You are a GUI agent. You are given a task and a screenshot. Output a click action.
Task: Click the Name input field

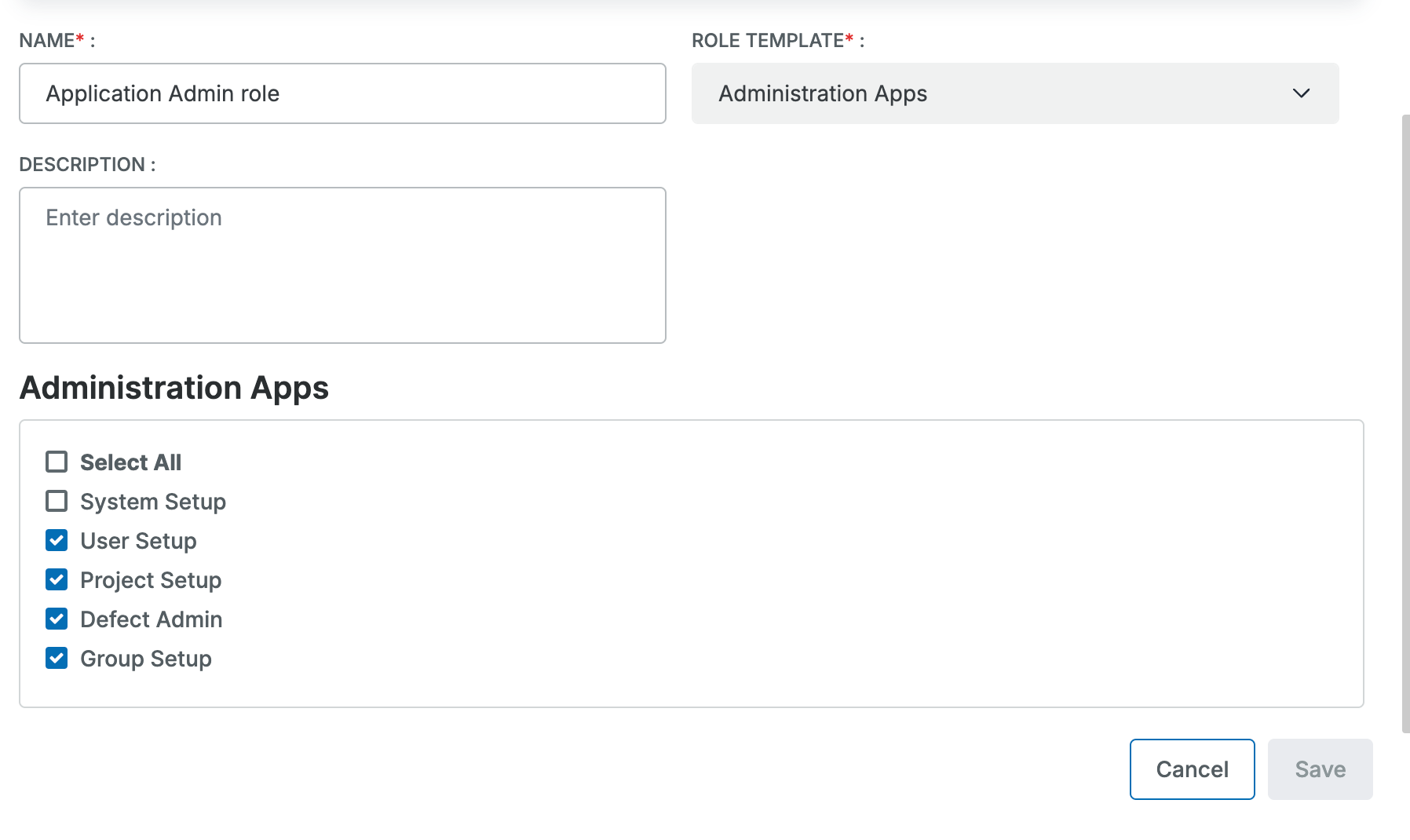342,93
